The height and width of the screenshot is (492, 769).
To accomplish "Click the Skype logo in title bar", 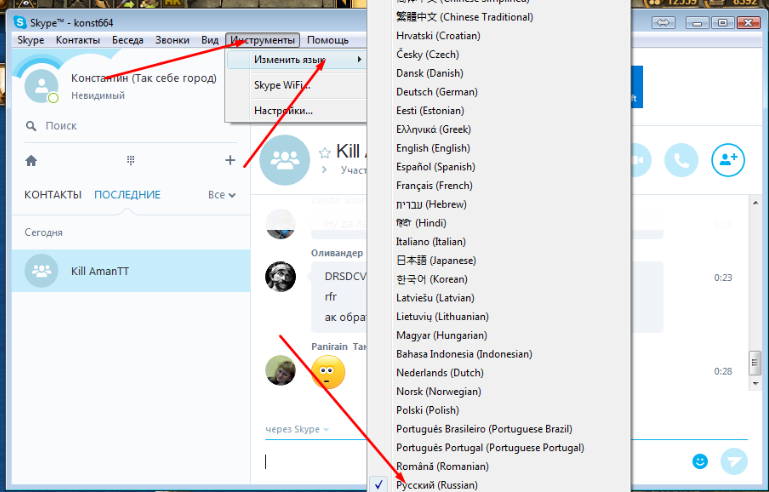I will pos(20,22).
